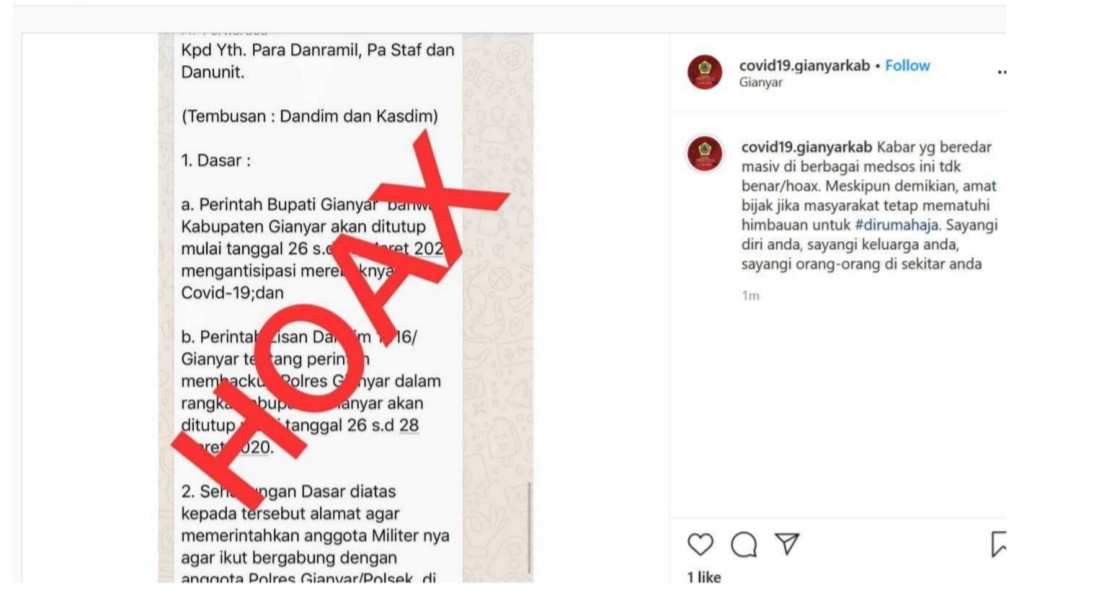Screen dimensions: 1114x612
Task: Open covid19.gianyarkab username in the post header
Action: point(804,65)
